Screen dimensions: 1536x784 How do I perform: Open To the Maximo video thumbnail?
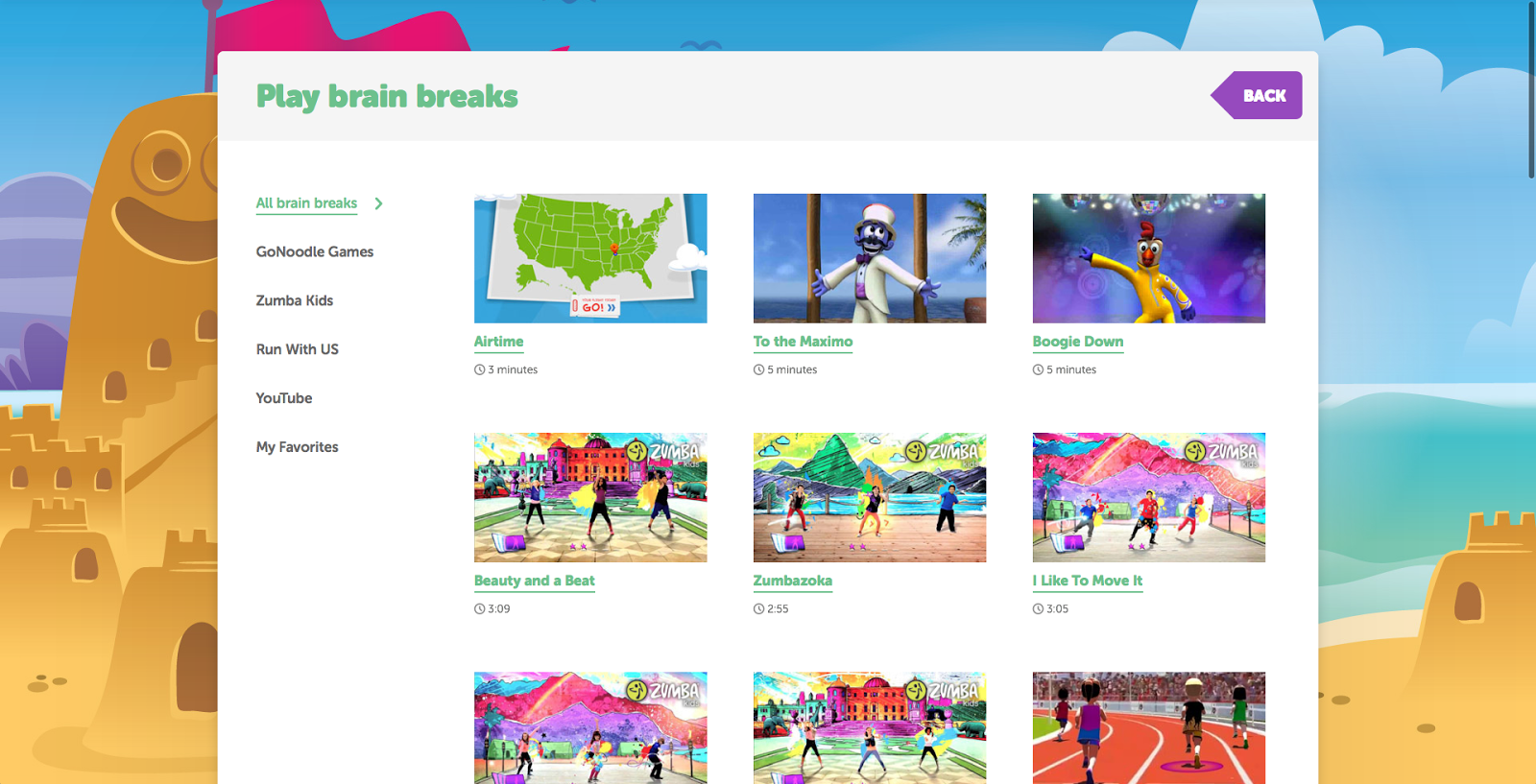(x=870, y=258)
